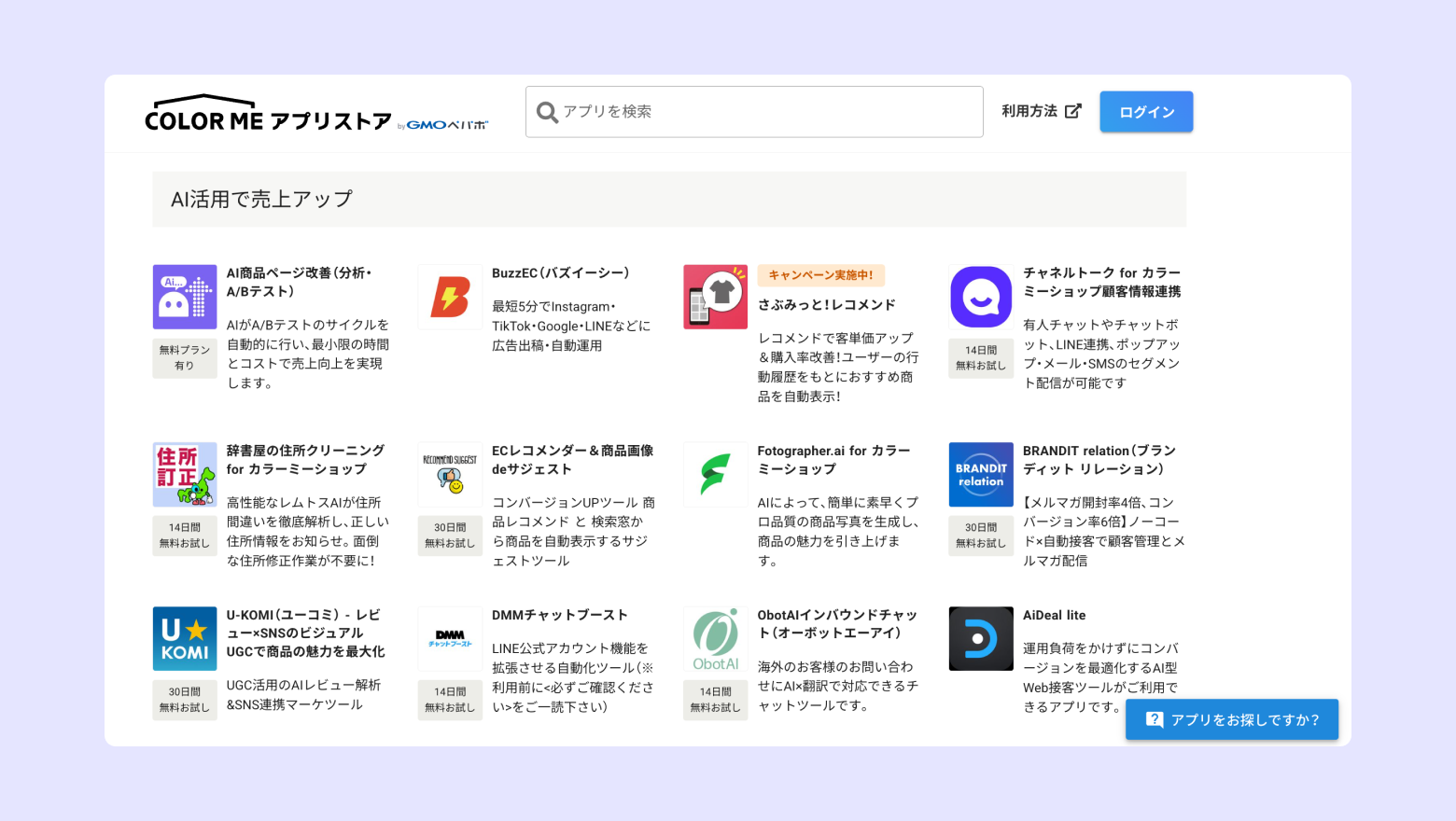Click the チャネルトーク description about 有人チャット
Image resolution: width=1456 pixels, height=821 pixels.
(1102, 354)
